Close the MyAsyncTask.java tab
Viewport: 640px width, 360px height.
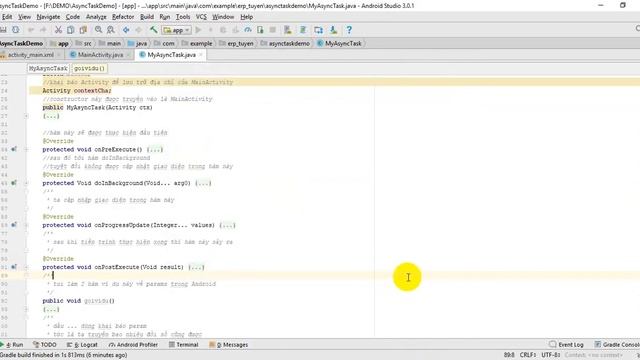pyautogui.click(x=201, y=55)
